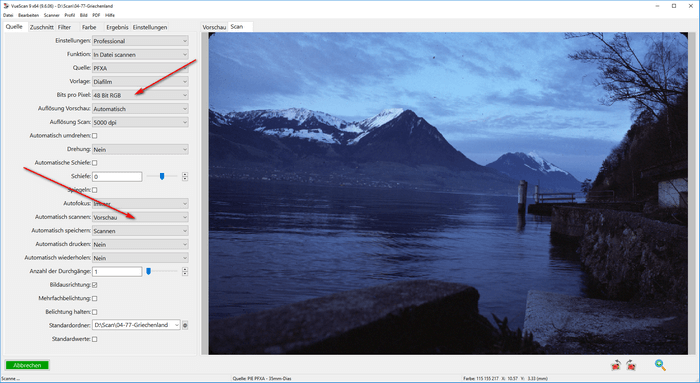Screen dimensions: 700x383
Task: Toggle the Bildausrichtung checkbox off
Action: (95, 285)
